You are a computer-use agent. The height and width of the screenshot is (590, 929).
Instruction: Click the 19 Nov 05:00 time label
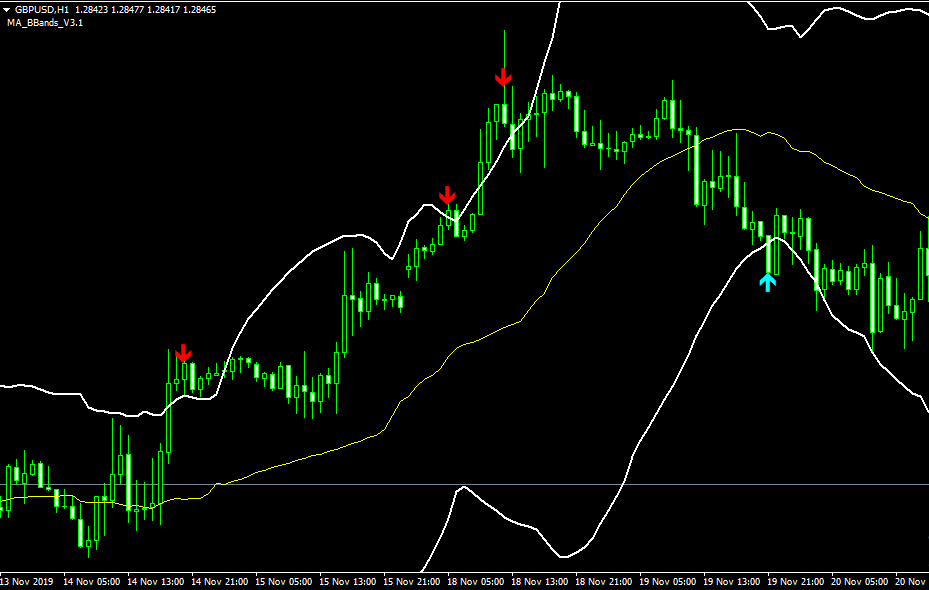click(667, 581)
